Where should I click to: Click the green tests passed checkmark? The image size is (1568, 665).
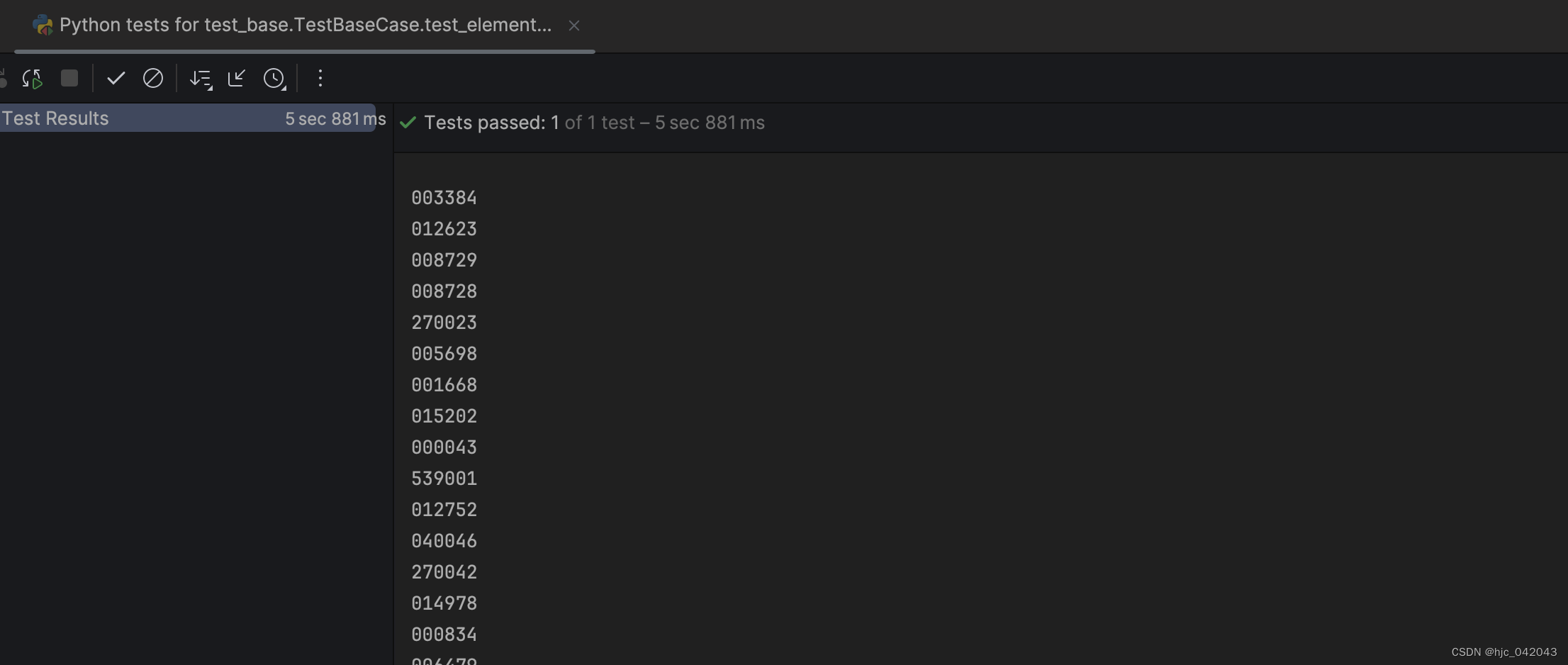pos(408,123)
